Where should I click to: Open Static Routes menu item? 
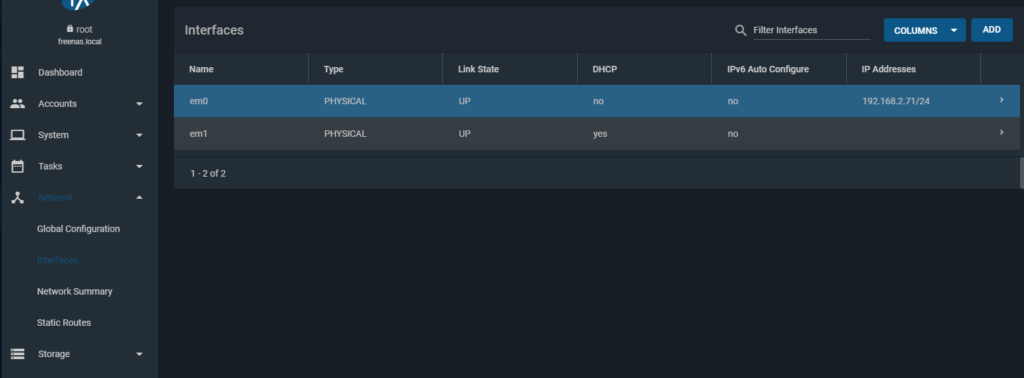tap(64, 323)
